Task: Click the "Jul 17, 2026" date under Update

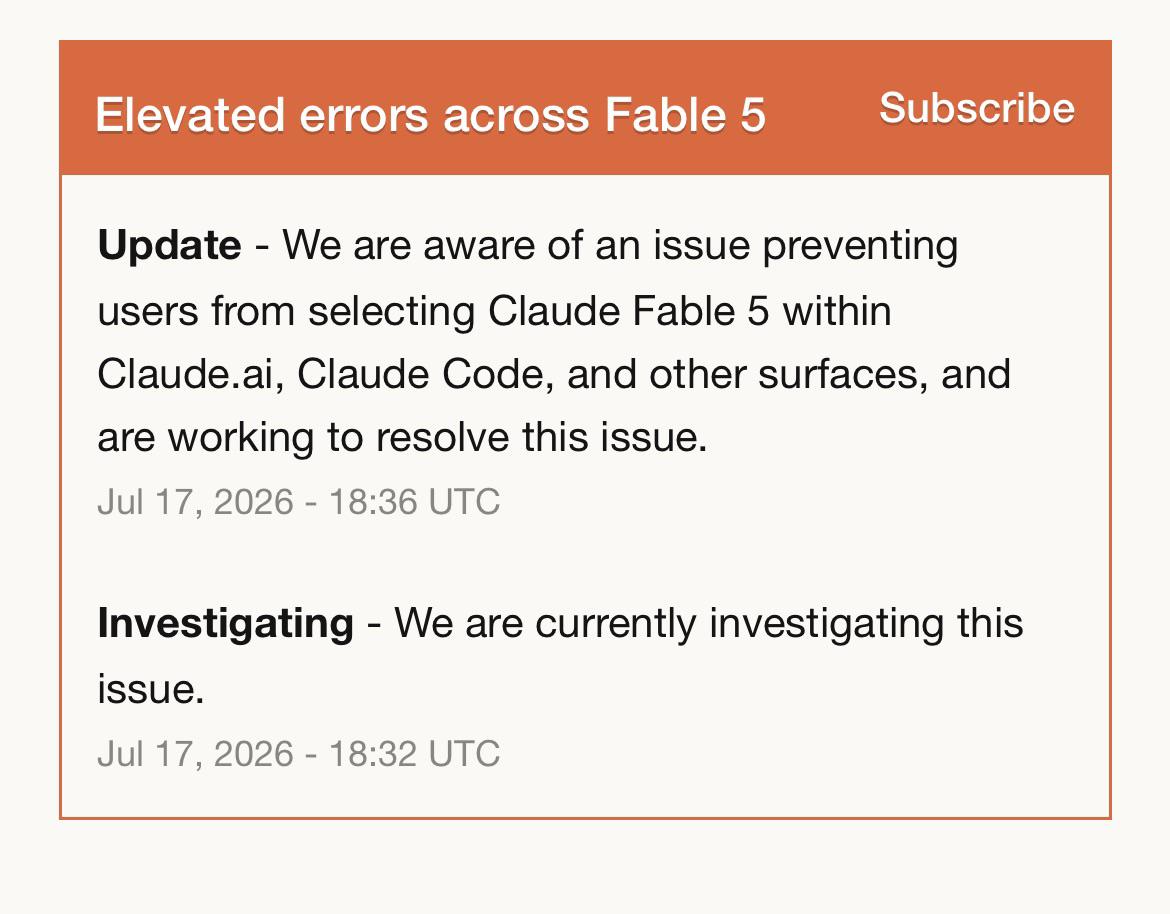Action: click(195, 501)
